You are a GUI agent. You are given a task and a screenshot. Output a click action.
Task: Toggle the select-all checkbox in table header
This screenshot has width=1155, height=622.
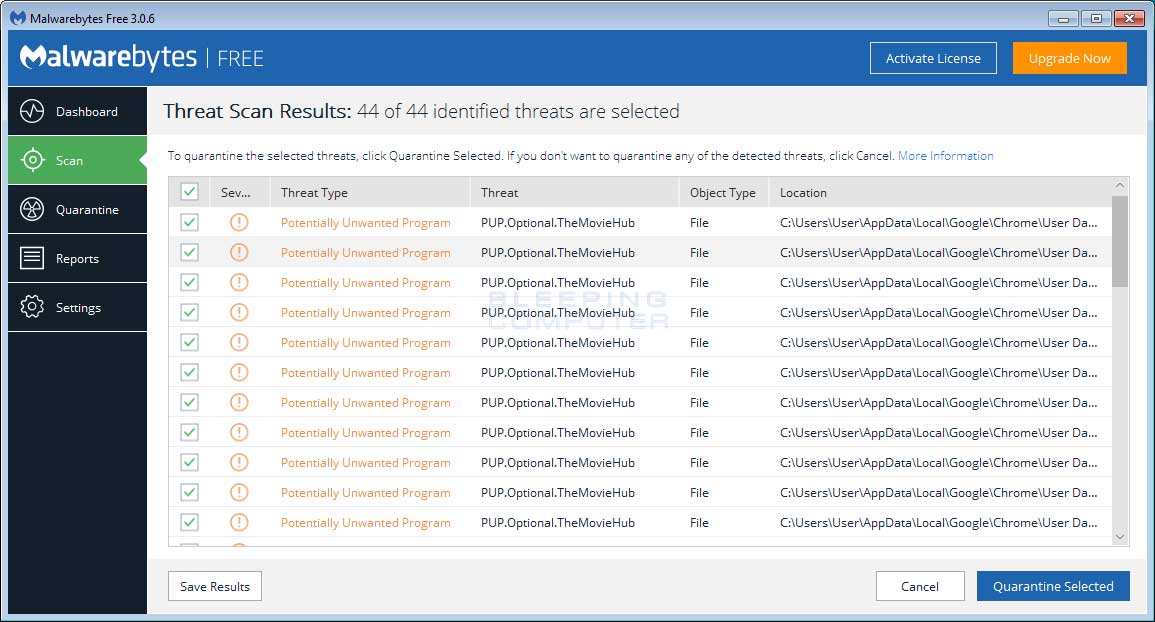tap(189, 192)
